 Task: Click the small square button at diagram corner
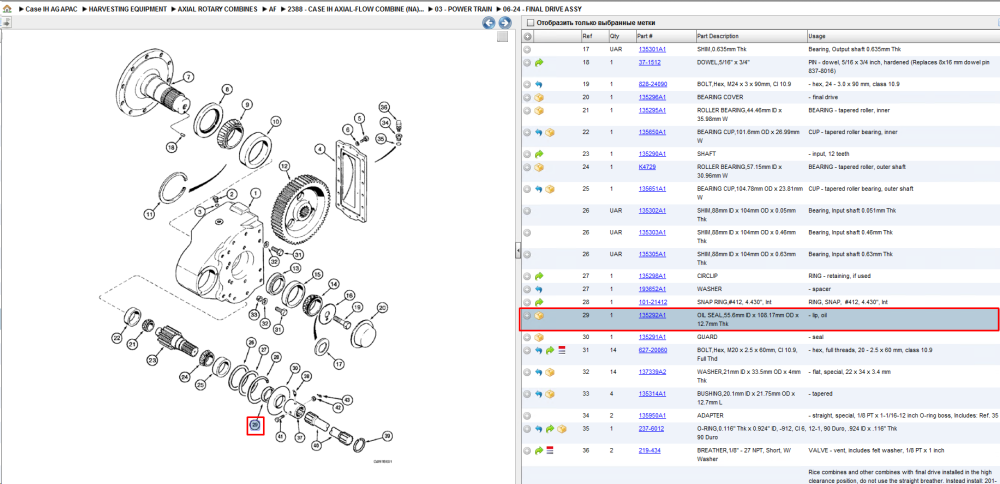click(503, 37)
